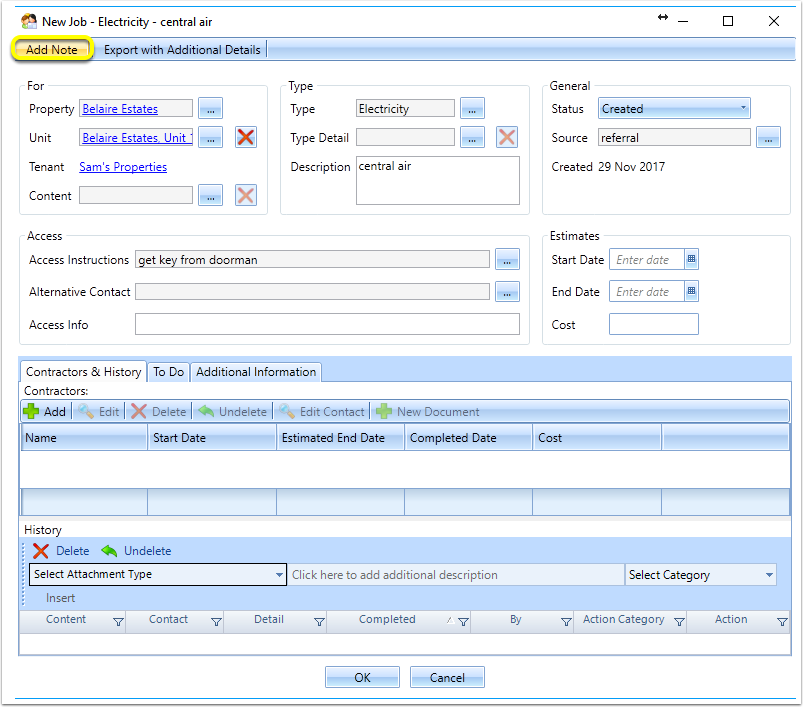Open End Date calendar picker icon

[691, 291]
